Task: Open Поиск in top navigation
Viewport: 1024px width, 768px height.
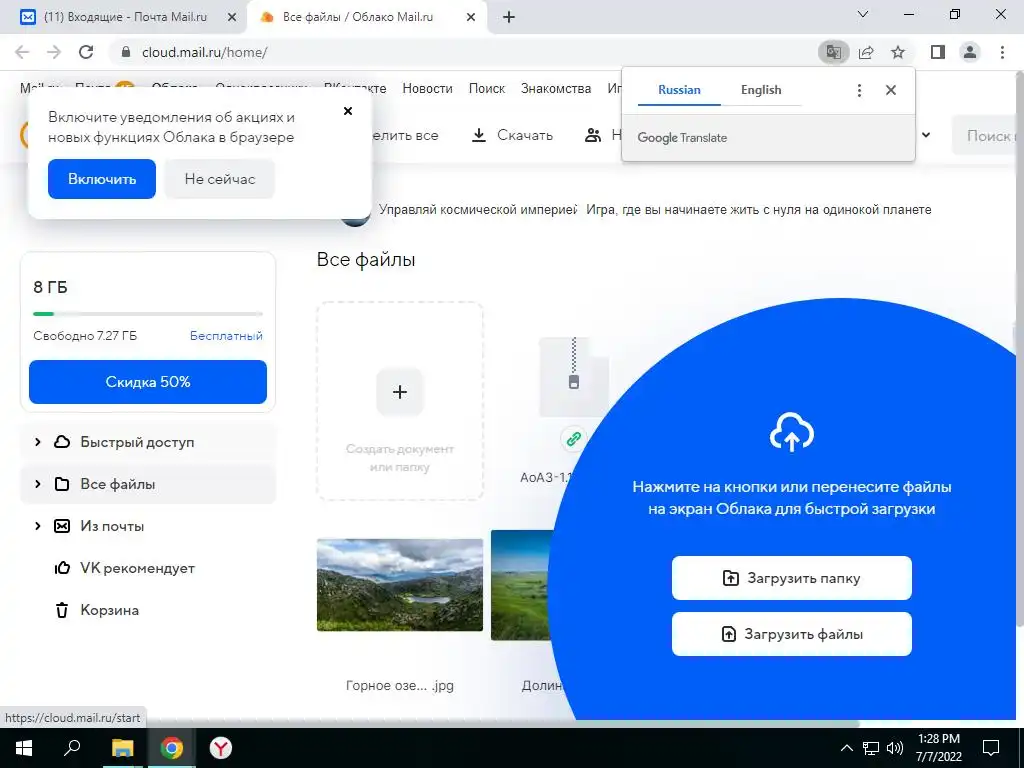Action: [487, 88]
